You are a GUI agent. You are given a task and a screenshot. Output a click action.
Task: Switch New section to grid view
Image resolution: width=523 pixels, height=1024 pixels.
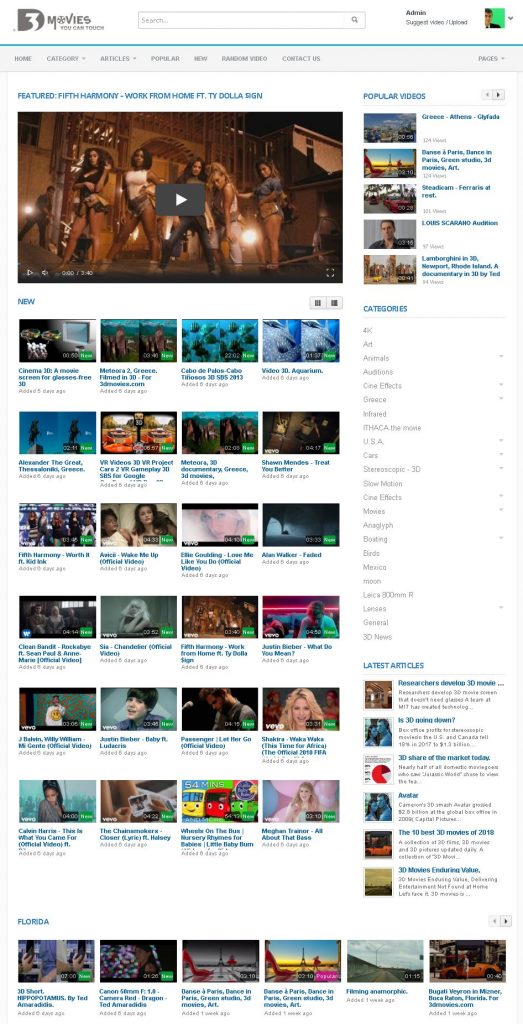click(x=318, y=302)
